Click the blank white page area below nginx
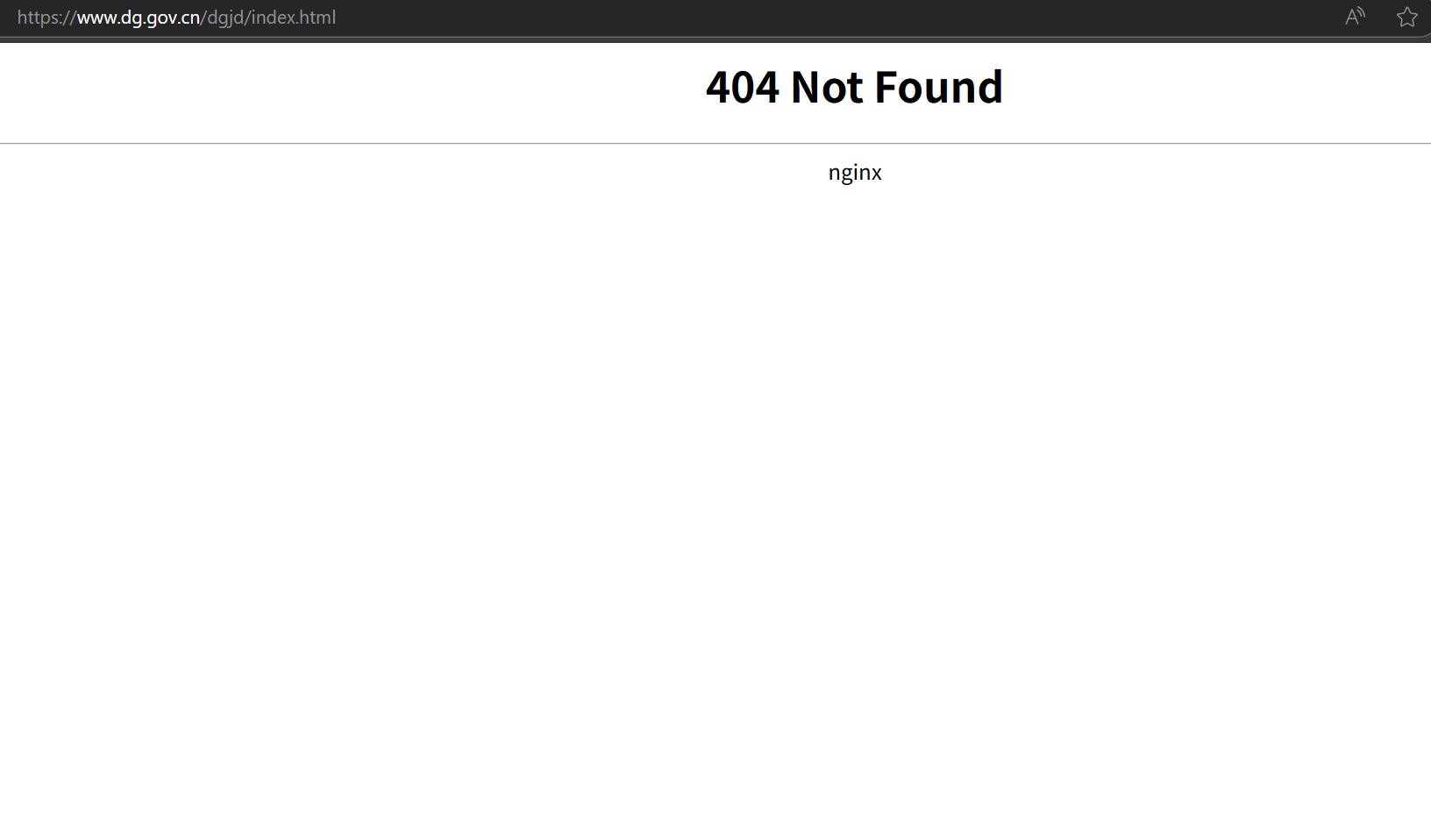The width and height of the screenshot is (1431, 840). point(715,509)
